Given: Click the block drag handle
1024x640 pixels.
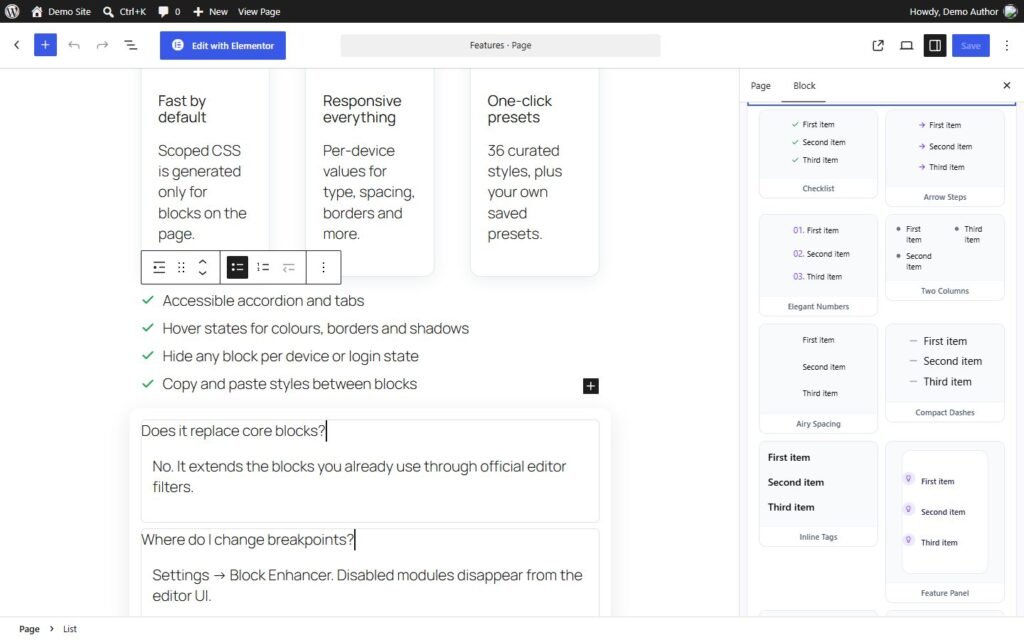Looking at the screenshot, I should 182,267.
